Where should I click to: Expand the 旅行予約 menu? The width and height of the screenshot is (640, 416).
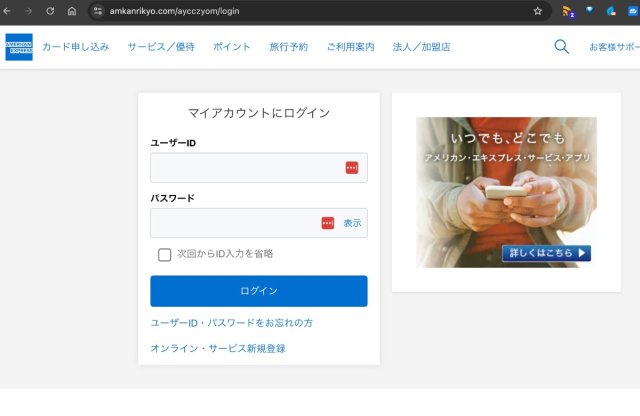289,47
